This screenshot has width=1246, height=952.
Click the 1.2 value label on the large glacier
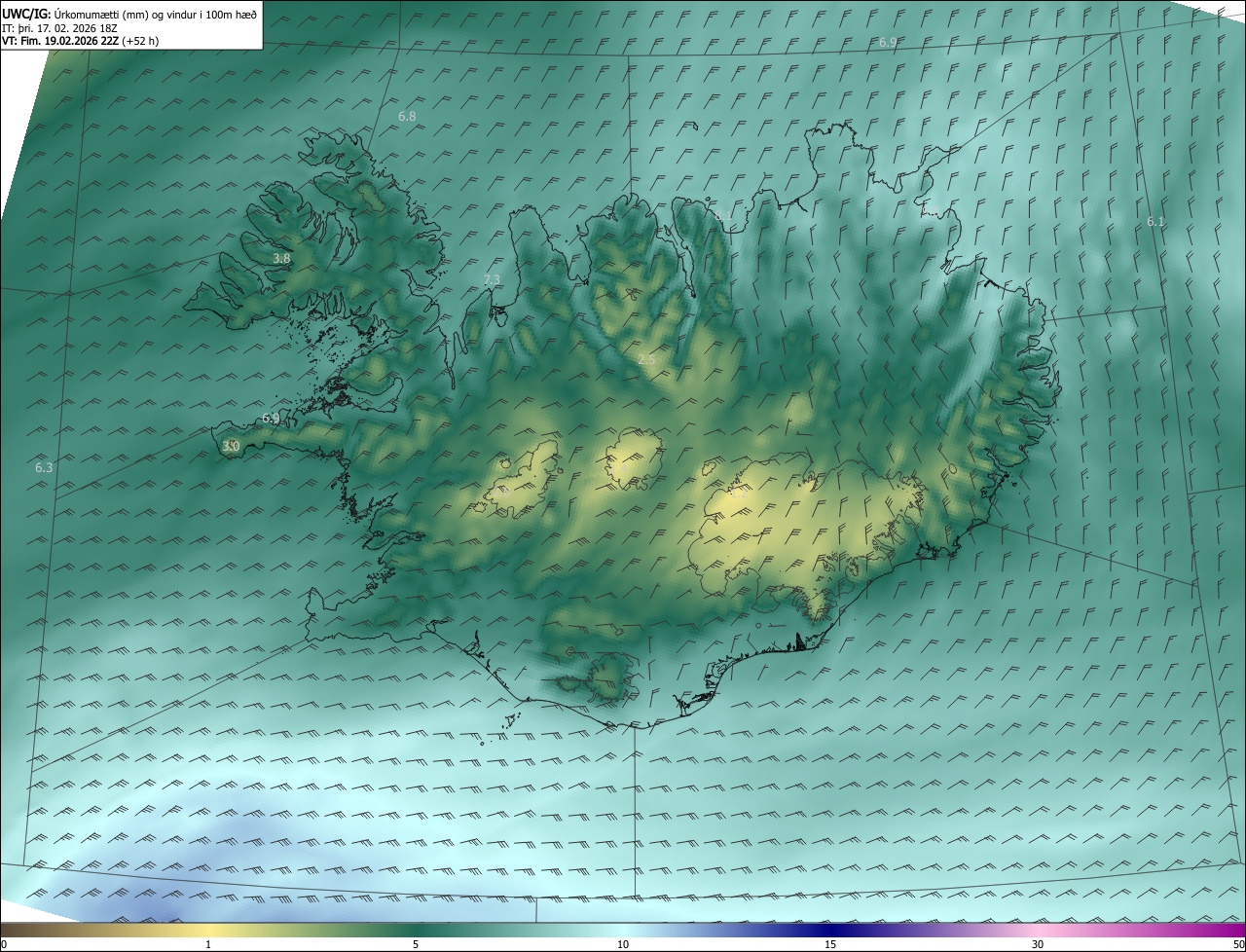coord(739,493)
